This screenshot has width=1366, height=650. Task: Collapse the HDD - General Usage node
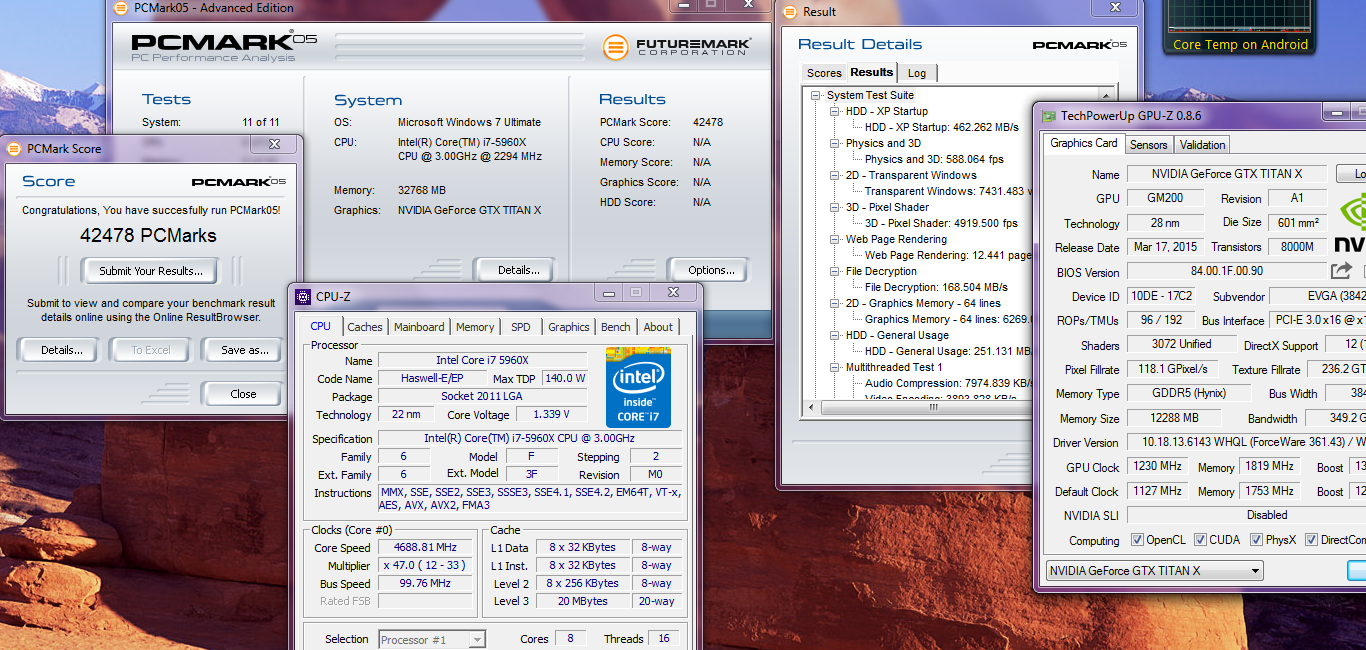click(835, 335)
